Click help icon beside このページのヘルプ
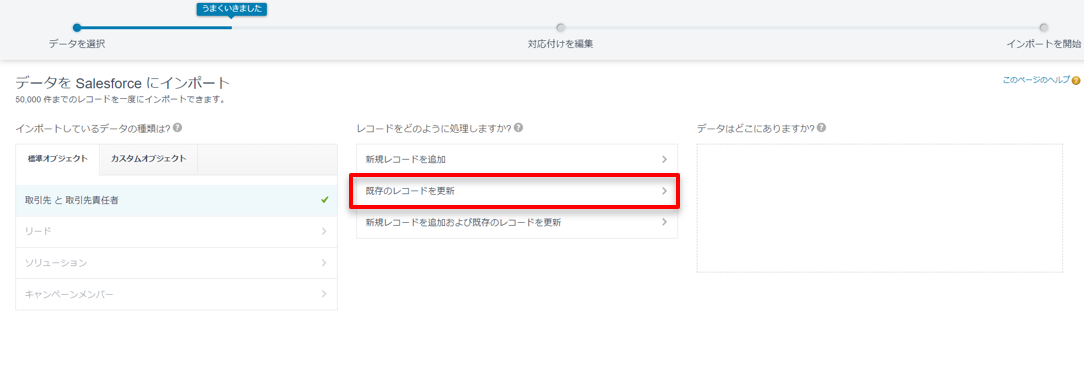 1076,81
